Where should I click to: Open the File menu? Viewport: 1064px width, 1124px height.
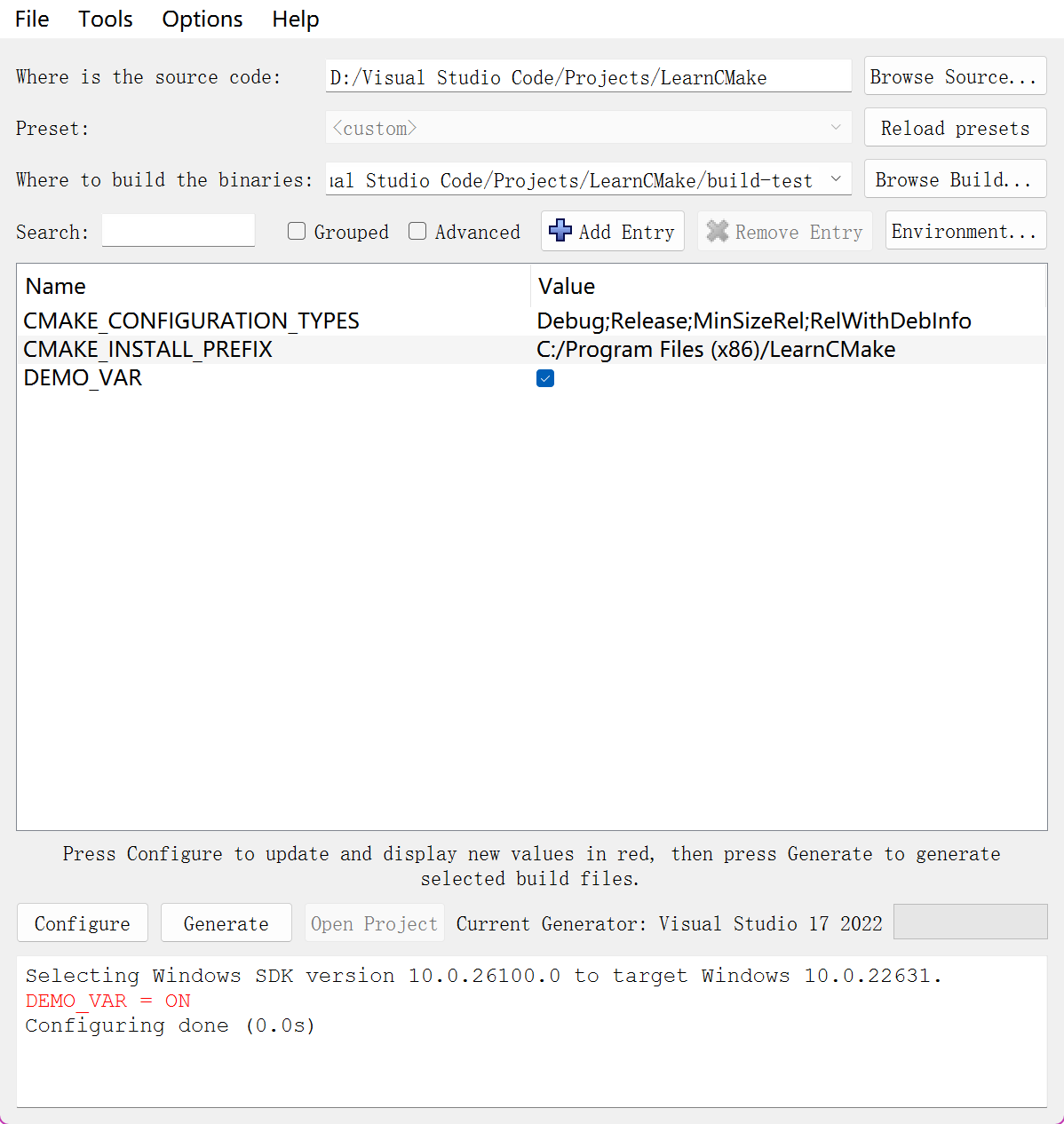32,19
